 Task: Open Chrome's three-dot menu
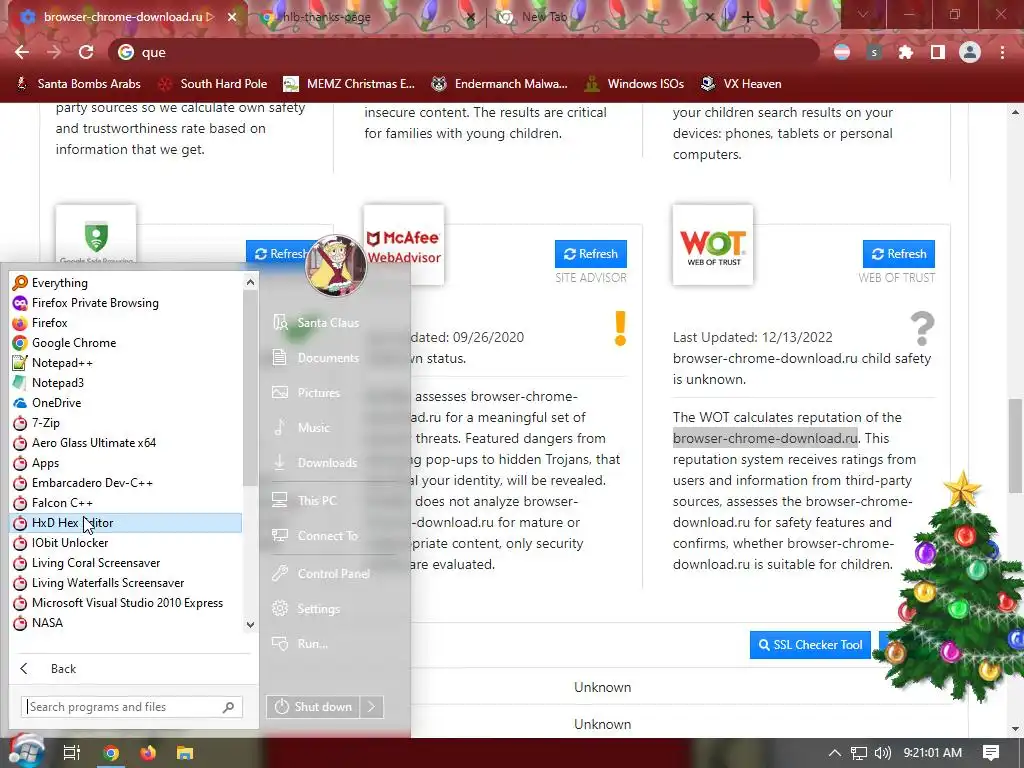click(1002, 52)
